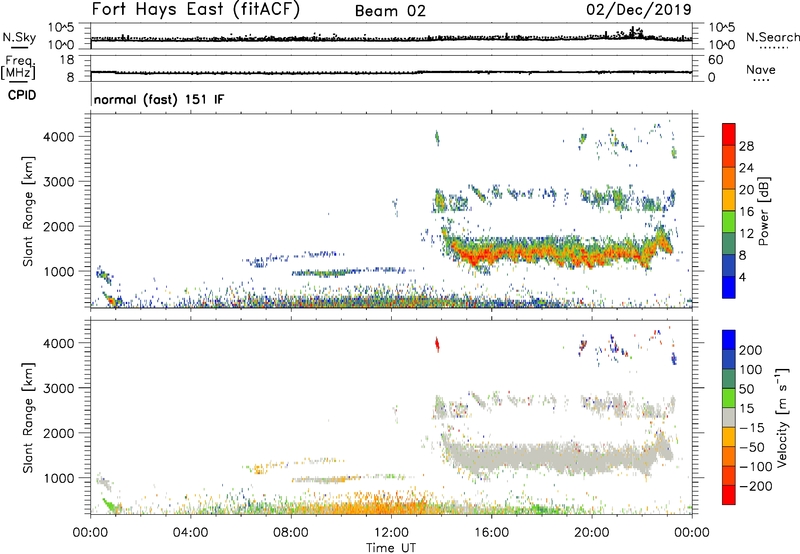
Task: Select the 50 label on velocity colorbar
Action: click(746, 389)
